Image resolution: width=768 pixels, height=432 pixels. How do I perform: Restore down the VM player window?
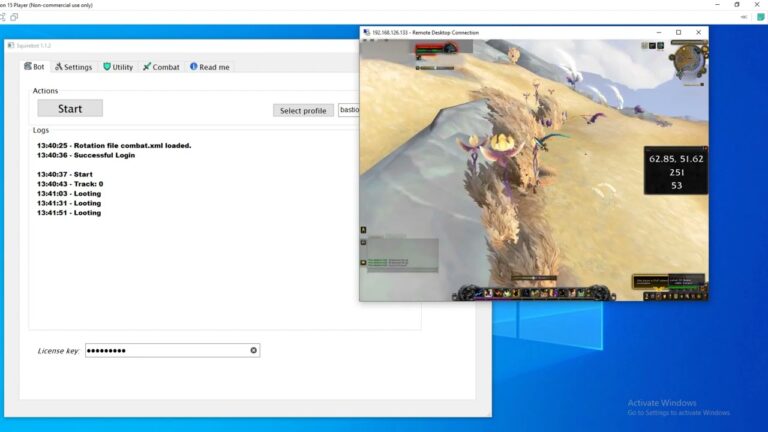click(x=737, y=4)
